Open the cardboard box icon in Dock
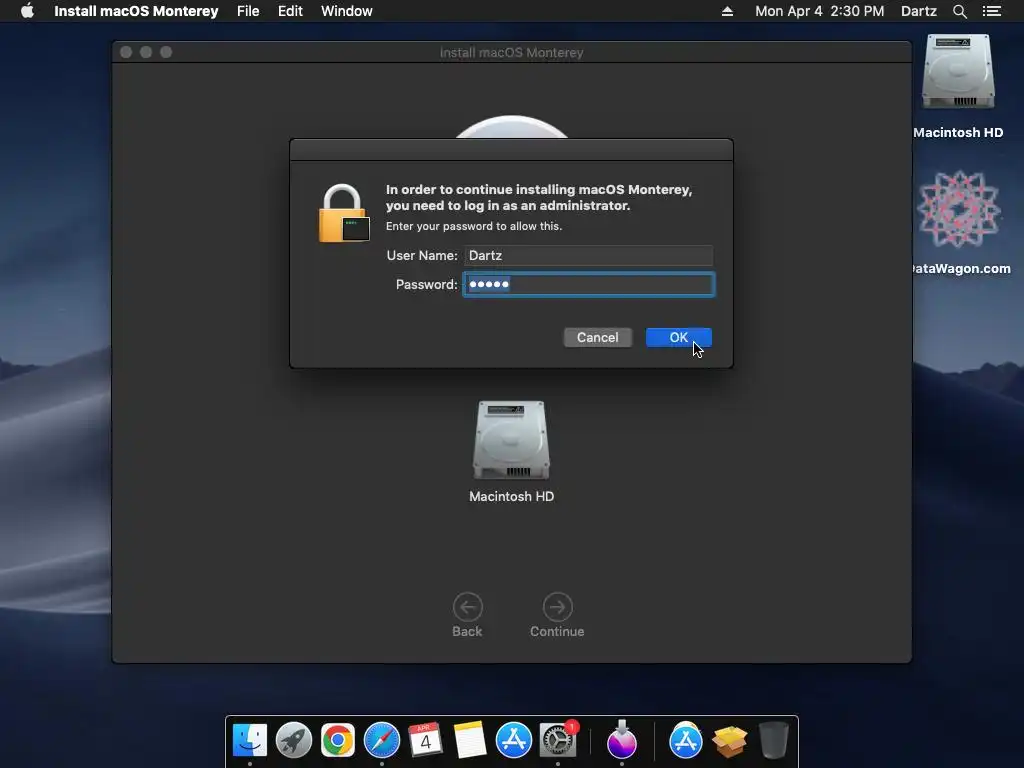The width and height of the screenshot is (1024, 768). pos(729,741)
